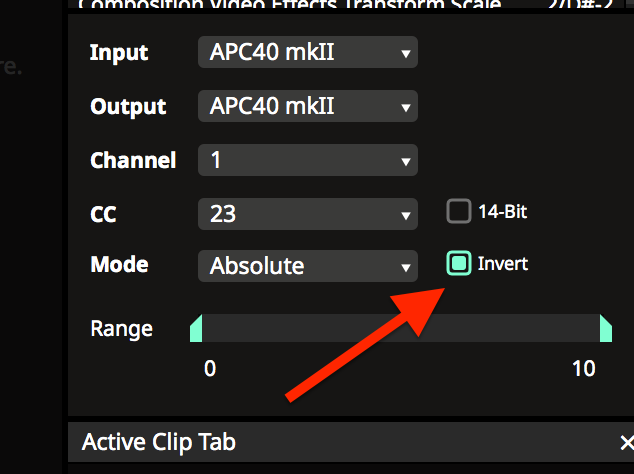This screenshot has width=634, height=474.
Task: Click the middle of the Range slider track
Action: click(x=400, y=328)
